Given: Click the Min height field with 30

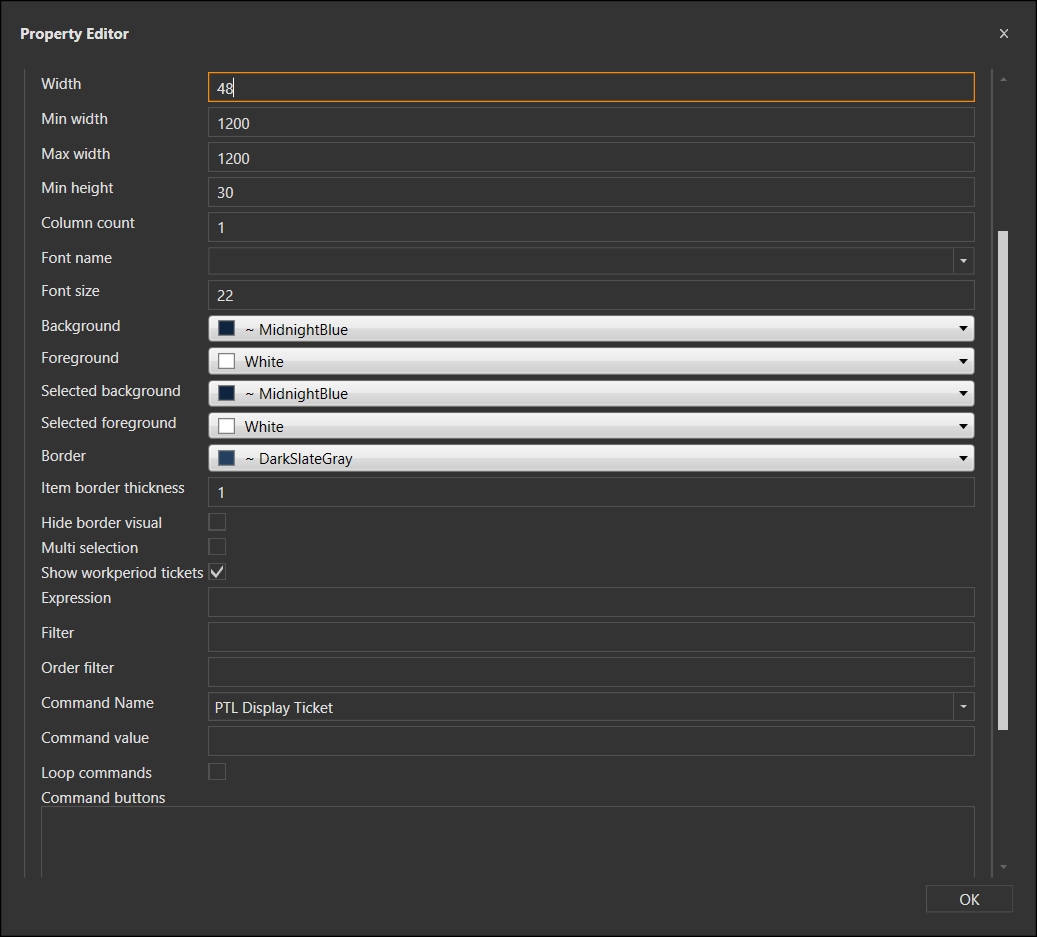Looking at the screenshot, I should tap(591, 192).
